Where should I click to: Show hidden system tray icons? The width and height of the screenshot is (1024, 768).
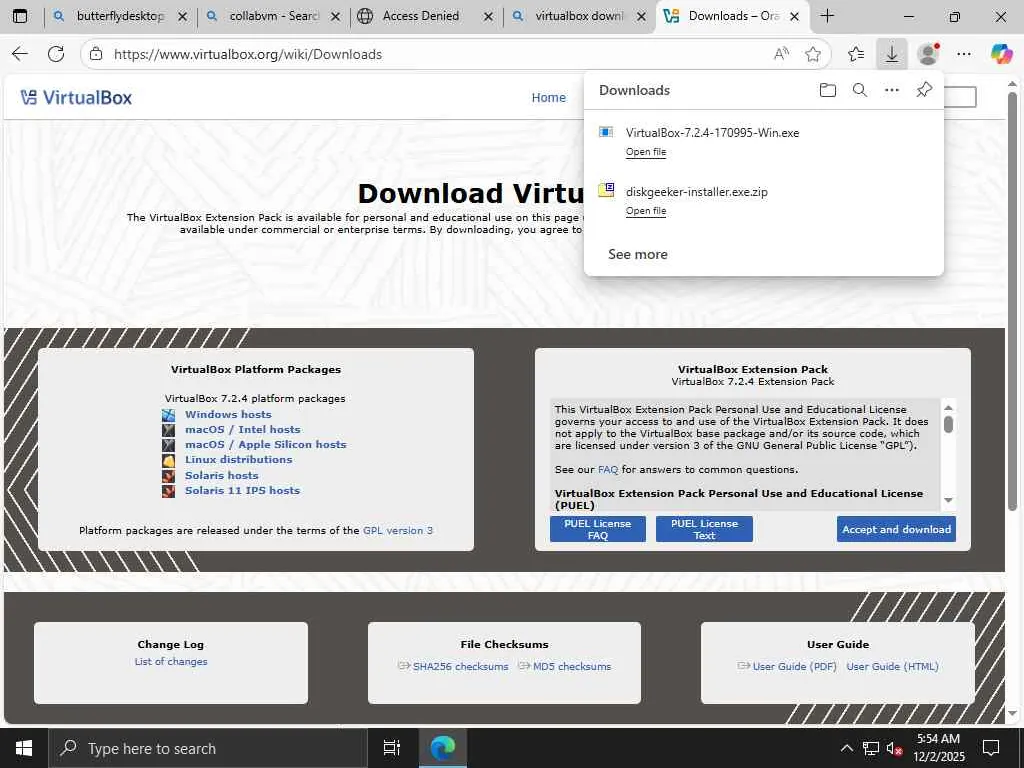click(846, 748)
